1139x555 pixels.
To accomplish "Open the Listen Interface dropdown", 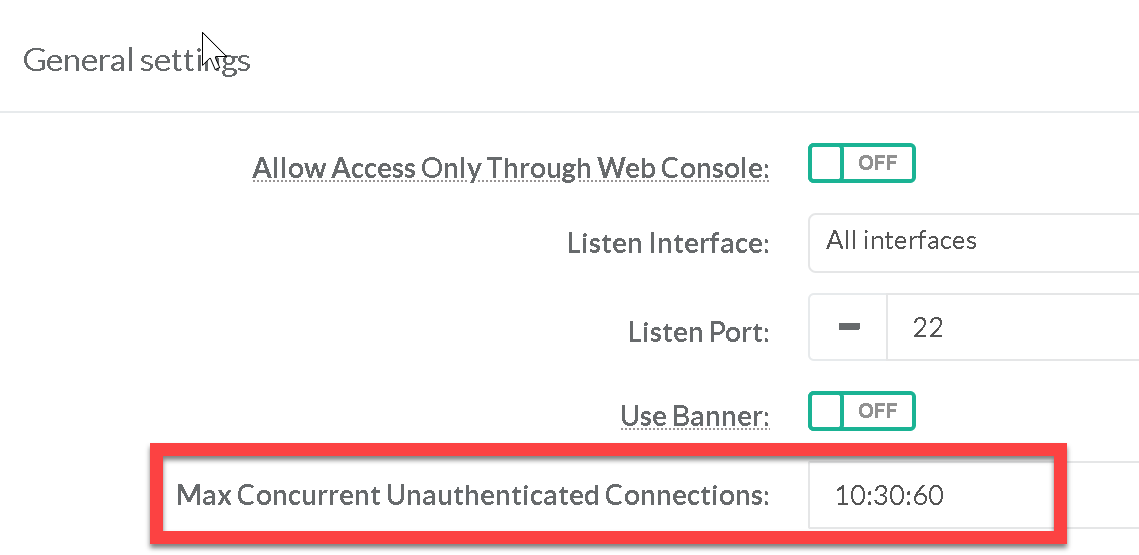I will (972, 241).
